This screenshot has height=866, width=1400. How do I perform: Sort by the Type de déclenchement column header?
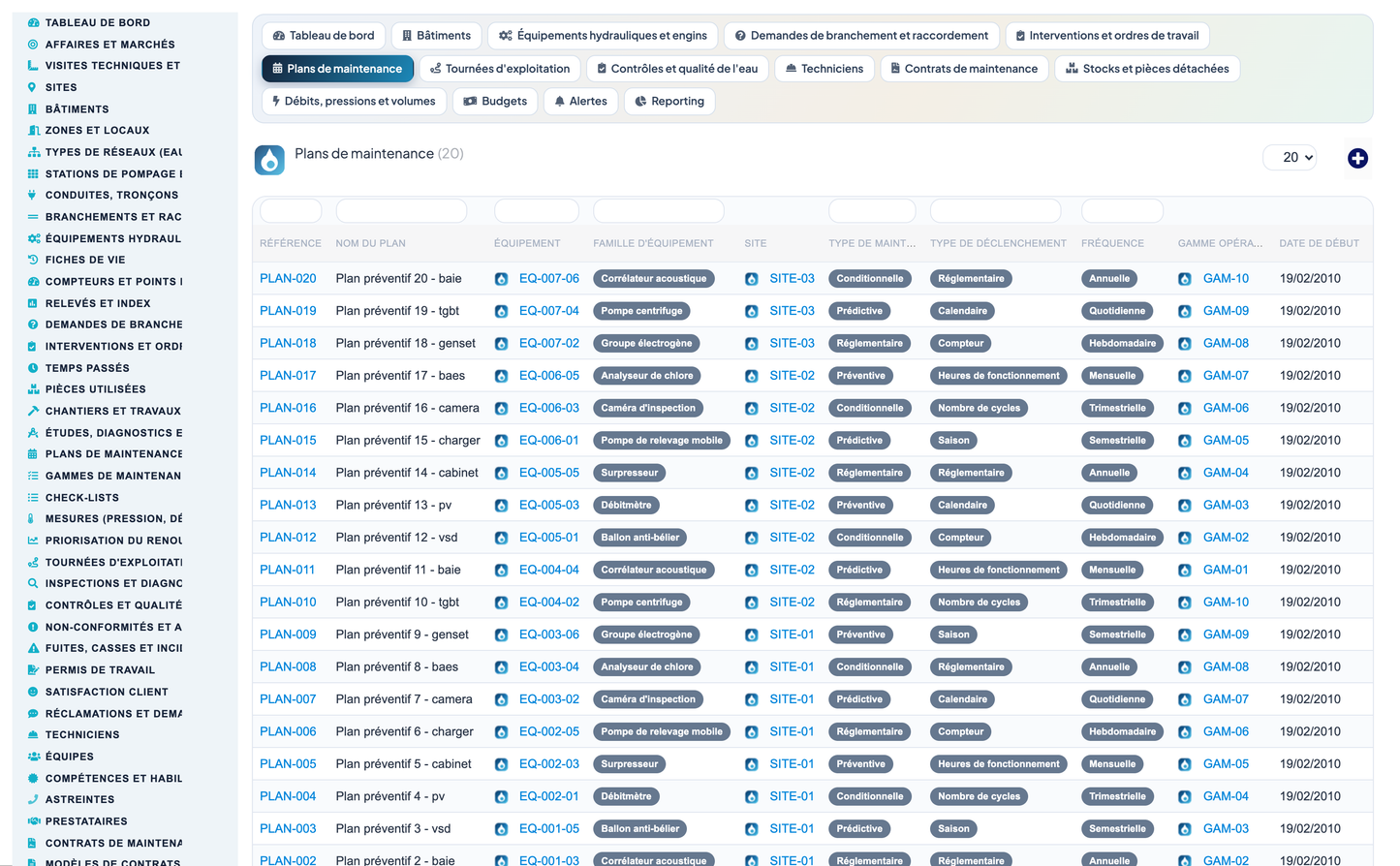point(998,243)
